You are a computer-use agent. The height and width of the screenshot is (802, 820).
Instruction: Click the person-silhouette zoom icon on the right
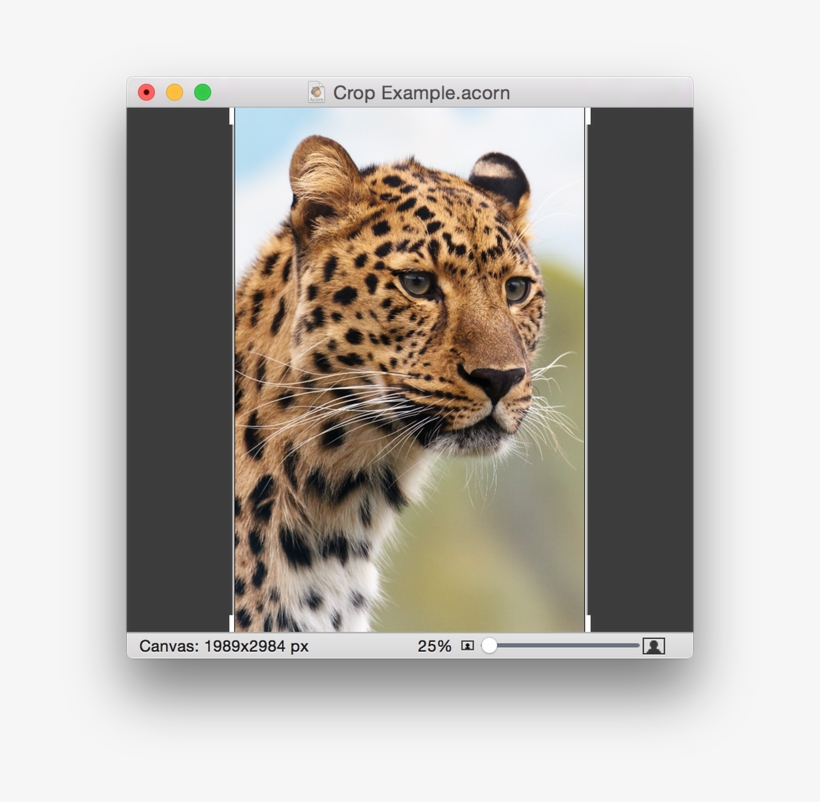coord(653,647)
